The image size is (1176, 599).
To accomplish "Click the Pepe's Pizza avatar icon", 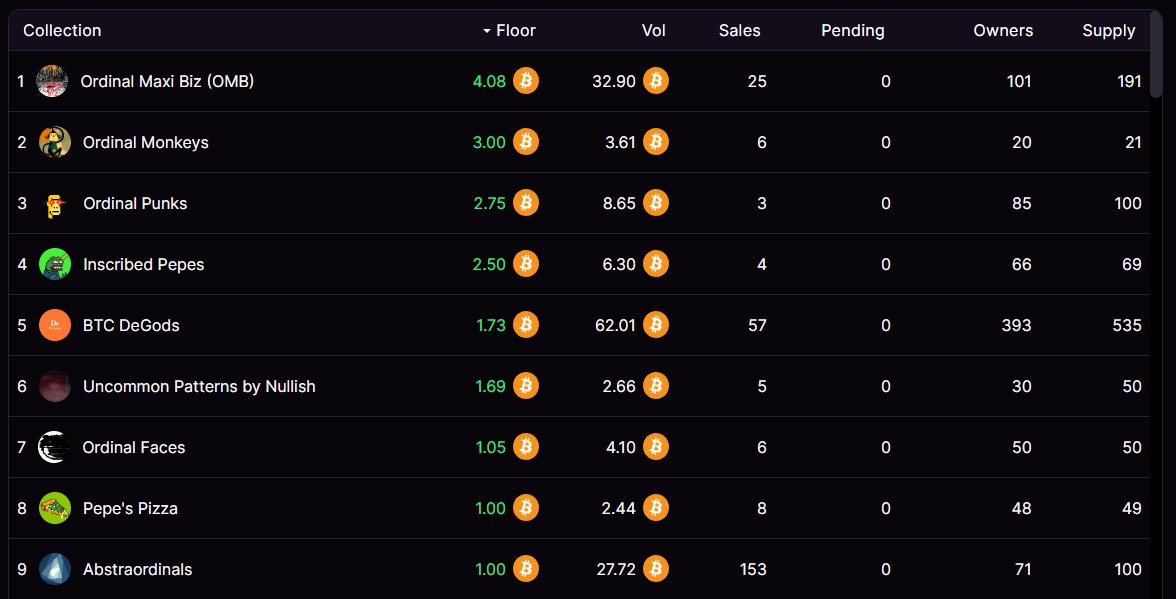I will tap(55, 508).
